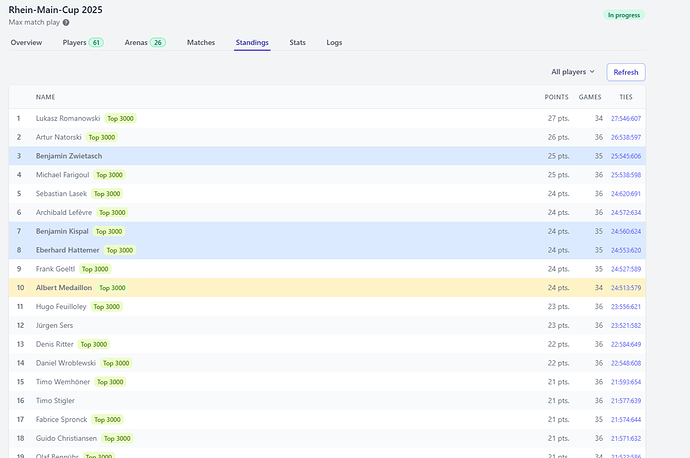Click the POINTS column header
This screenshot has height=458, width=690.
tap(556, 97)
